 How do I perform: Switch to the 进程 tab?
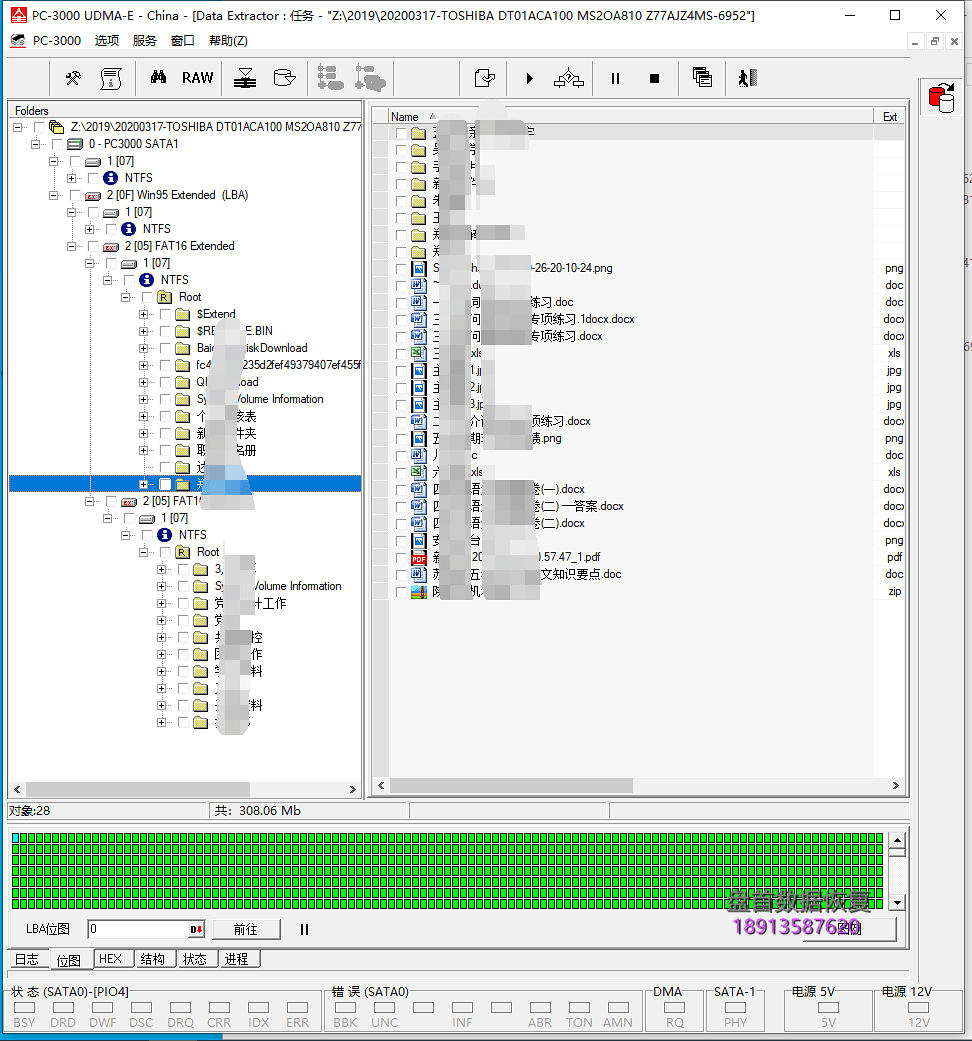[x=236, y=959]
